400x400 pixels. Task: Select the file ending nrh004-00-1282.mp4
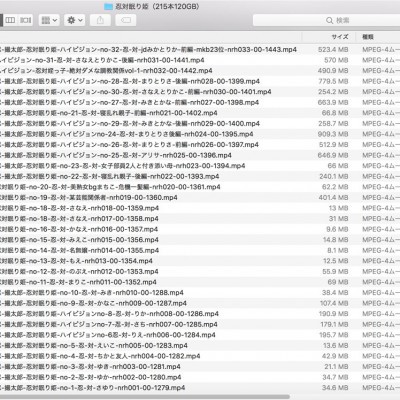coord(200,356)
